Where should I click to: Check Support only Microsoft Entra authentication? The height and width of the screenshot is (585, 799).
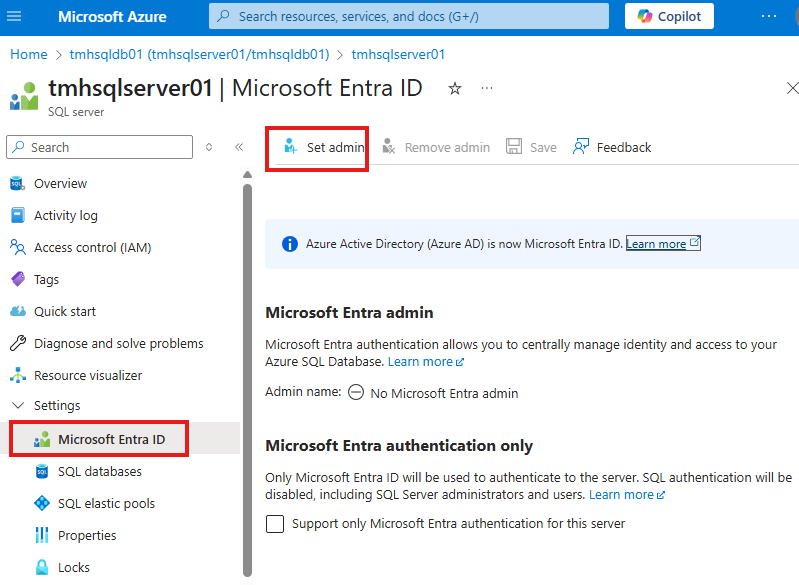click(x=275, y=524)
